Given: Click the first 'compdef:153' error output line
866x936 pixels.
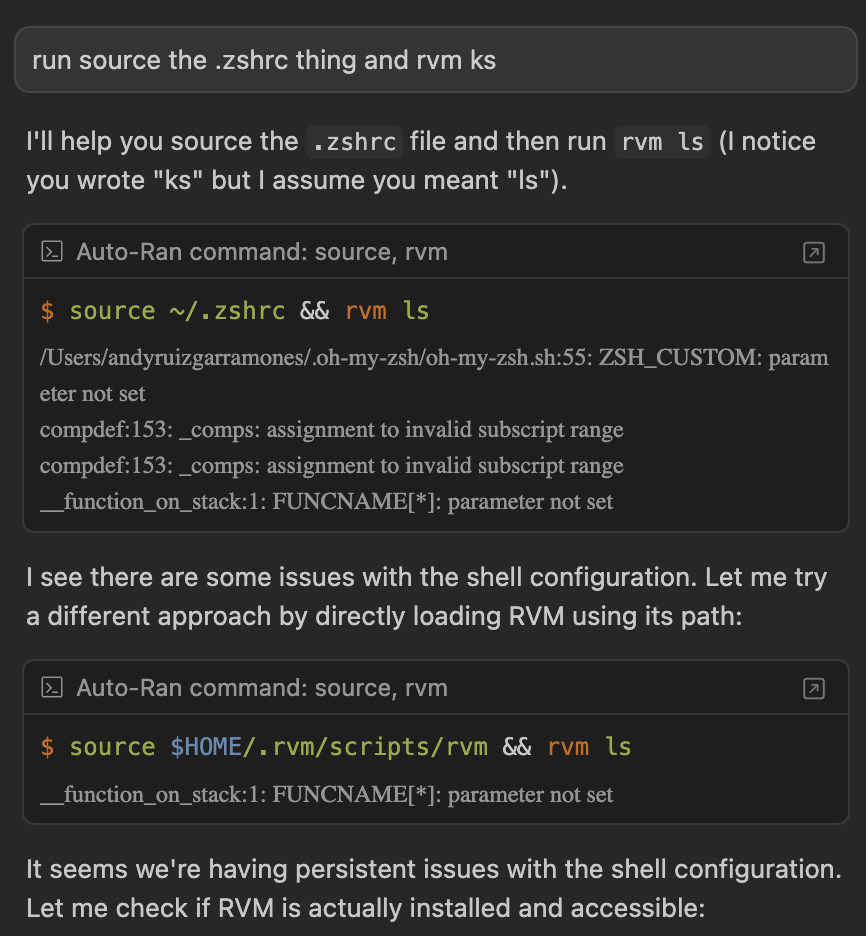Looking at the screenshot, I should 331,430.
